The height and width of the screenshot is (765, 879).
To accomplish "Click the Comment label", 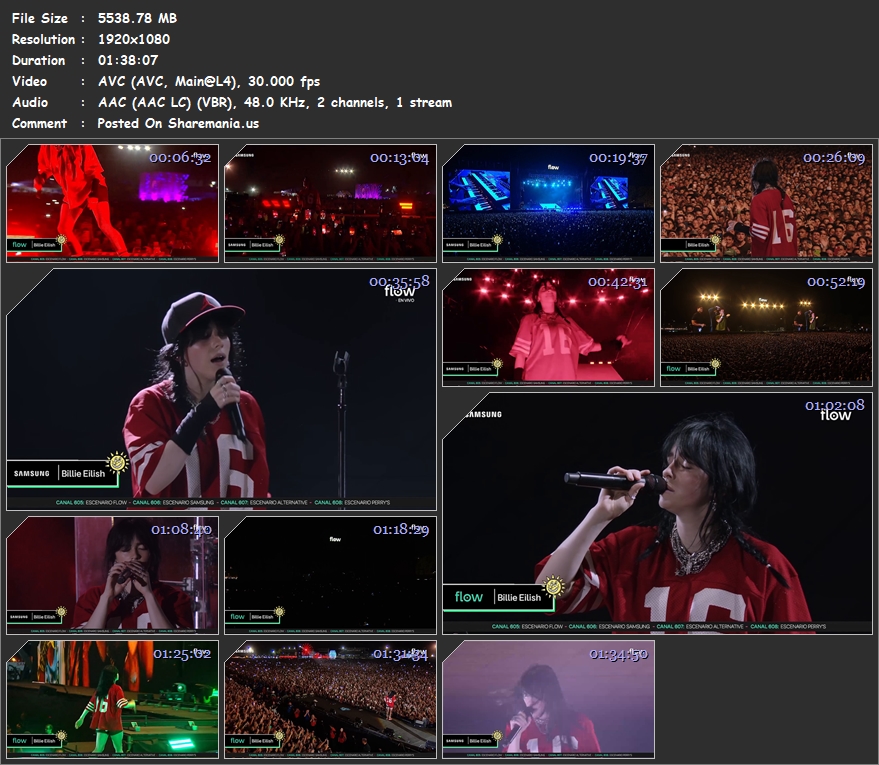I will pyautogui.click(x=39, y=123).
